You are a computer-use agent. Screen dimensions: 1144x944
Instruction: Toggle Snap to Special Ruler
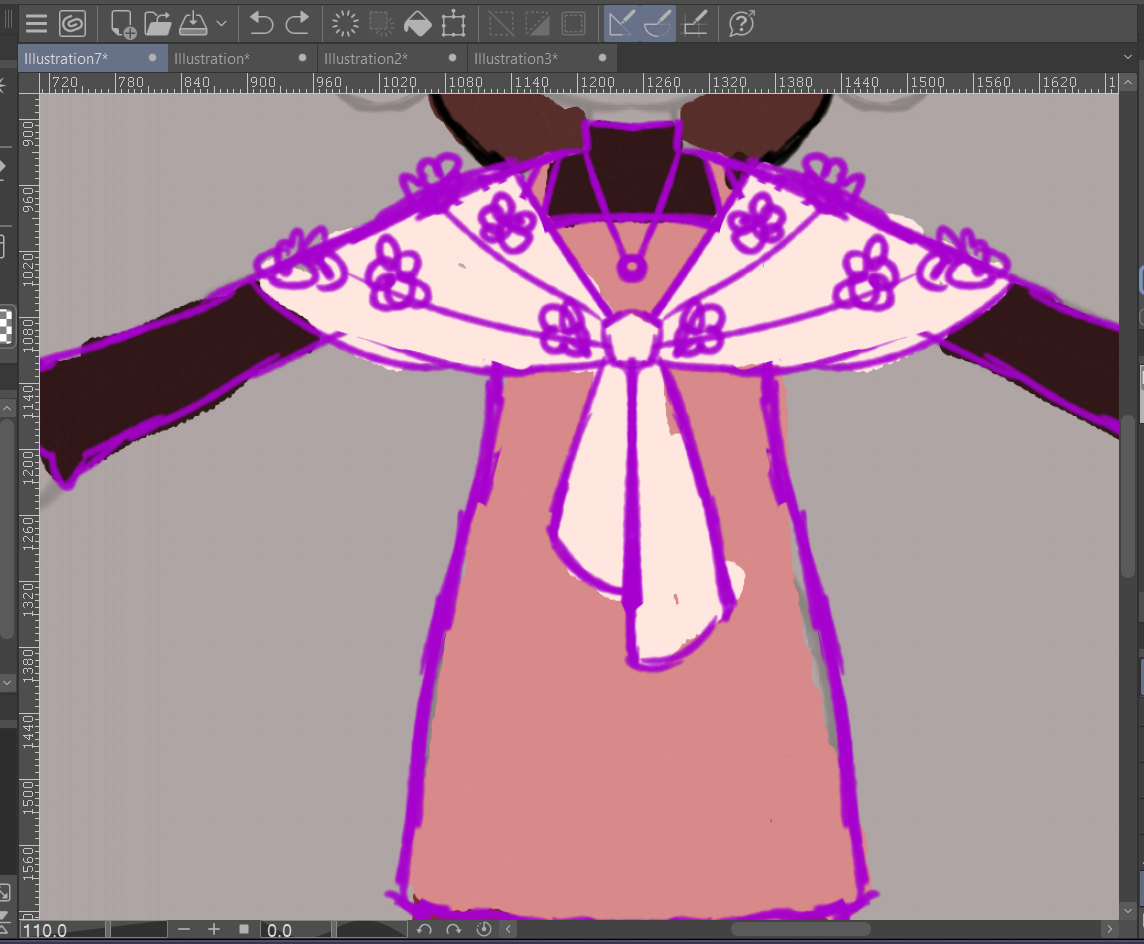(658, 23)
